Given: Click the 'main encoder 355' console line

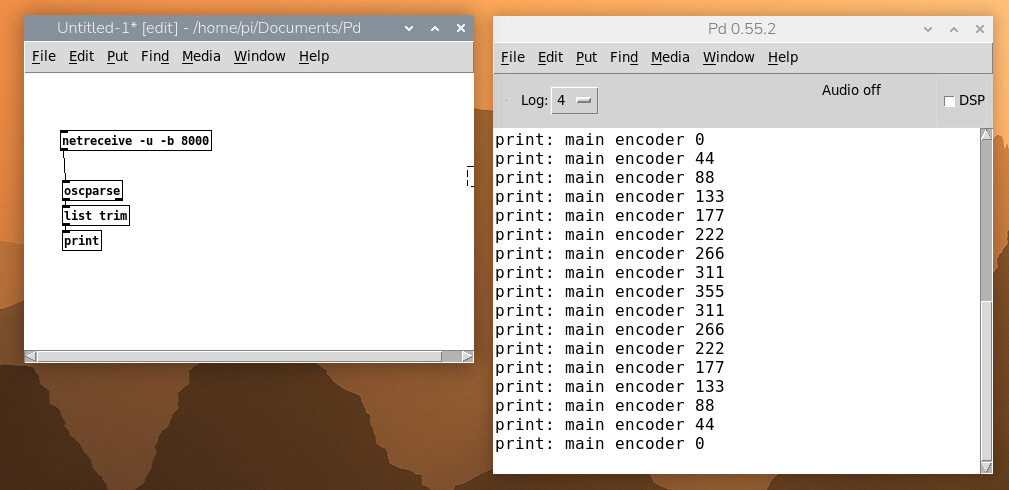Looking at the screenshot, I should 609,292.
